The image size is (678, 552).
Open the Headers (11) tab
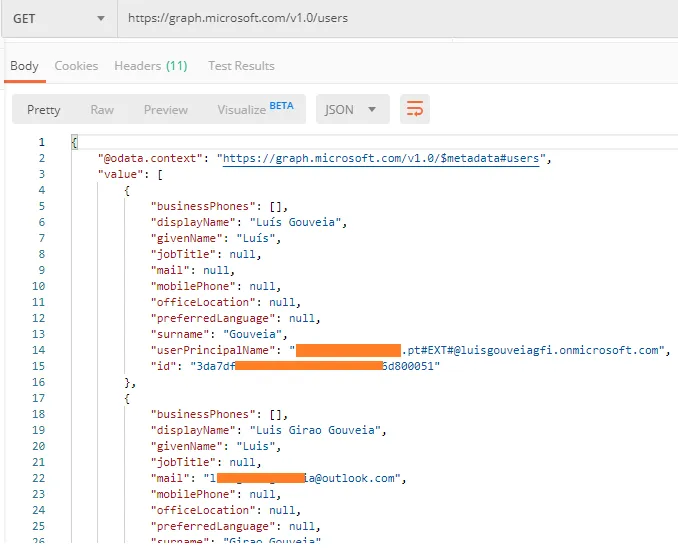coord(150,66)
